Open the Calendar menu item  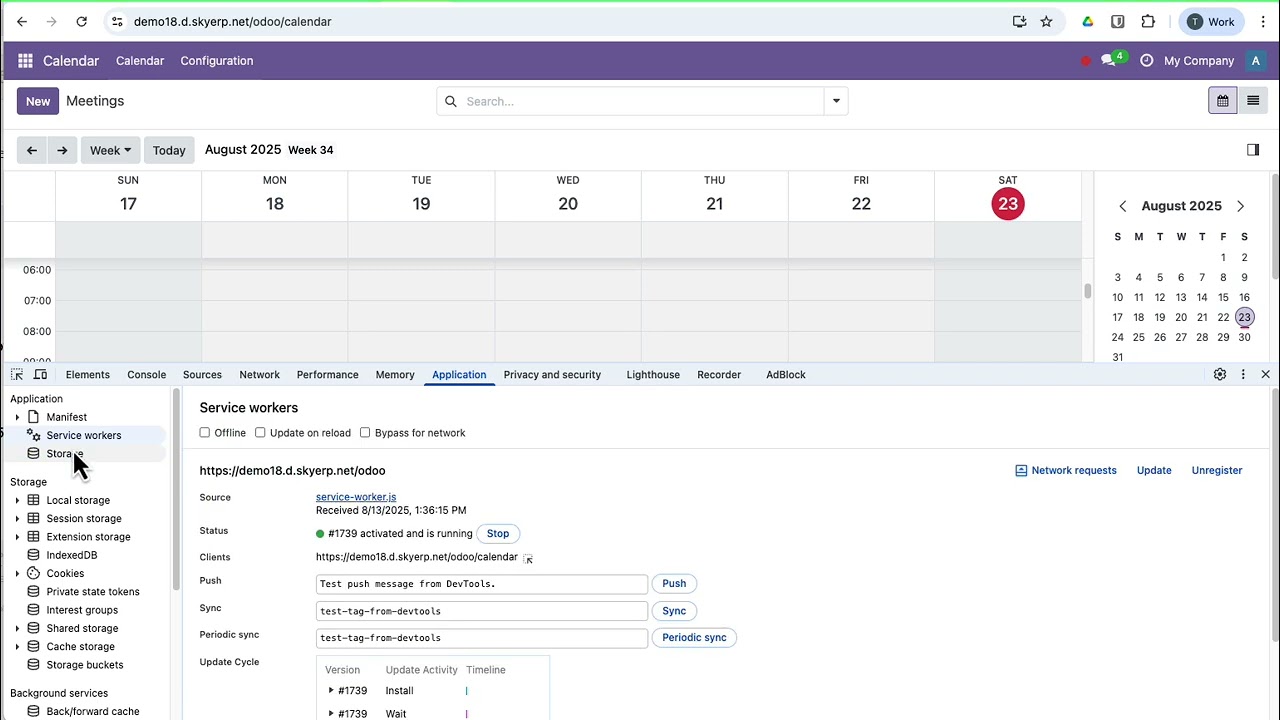140,61
